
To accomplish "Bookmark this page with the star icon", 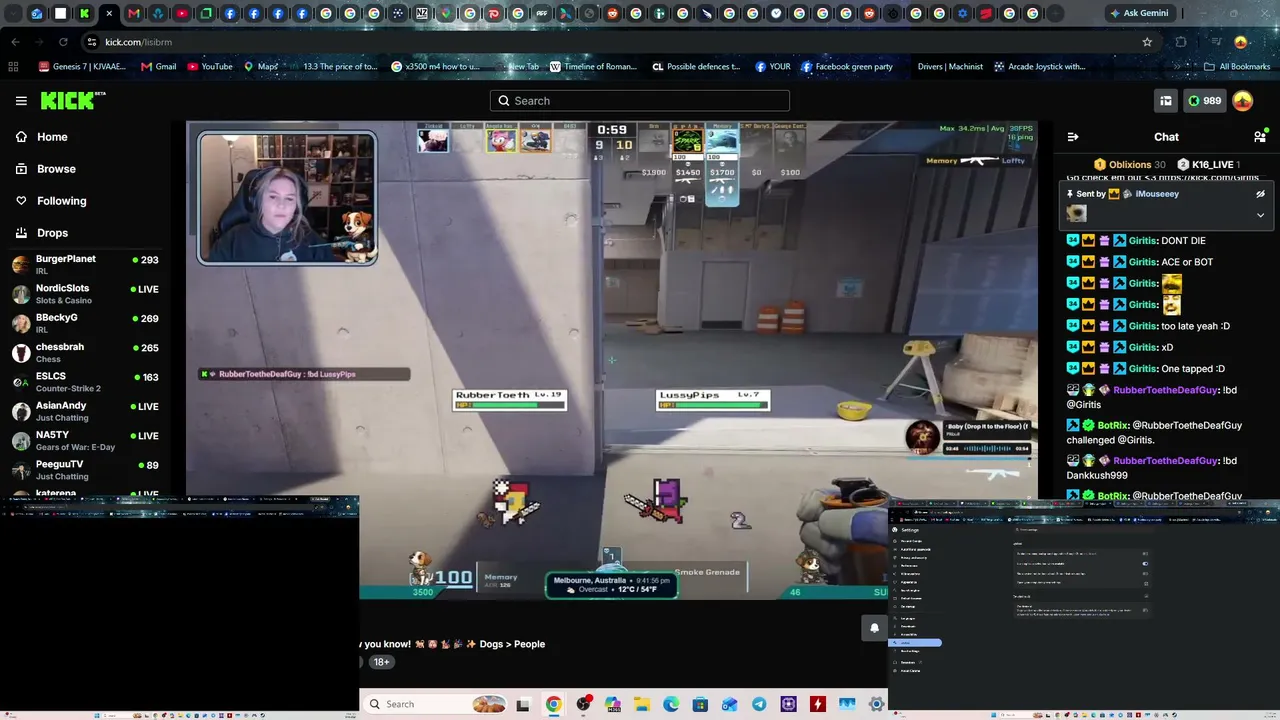I will pyautogui.click(x=1147, y=42).
